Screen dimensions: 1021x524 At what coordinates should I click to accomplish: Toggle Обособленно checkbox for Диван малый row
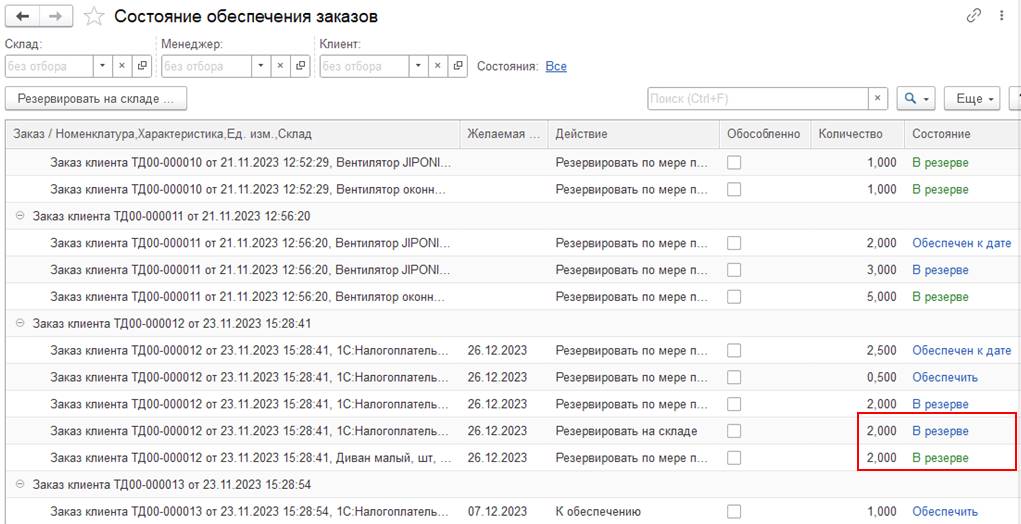click(x=734, y=458)
